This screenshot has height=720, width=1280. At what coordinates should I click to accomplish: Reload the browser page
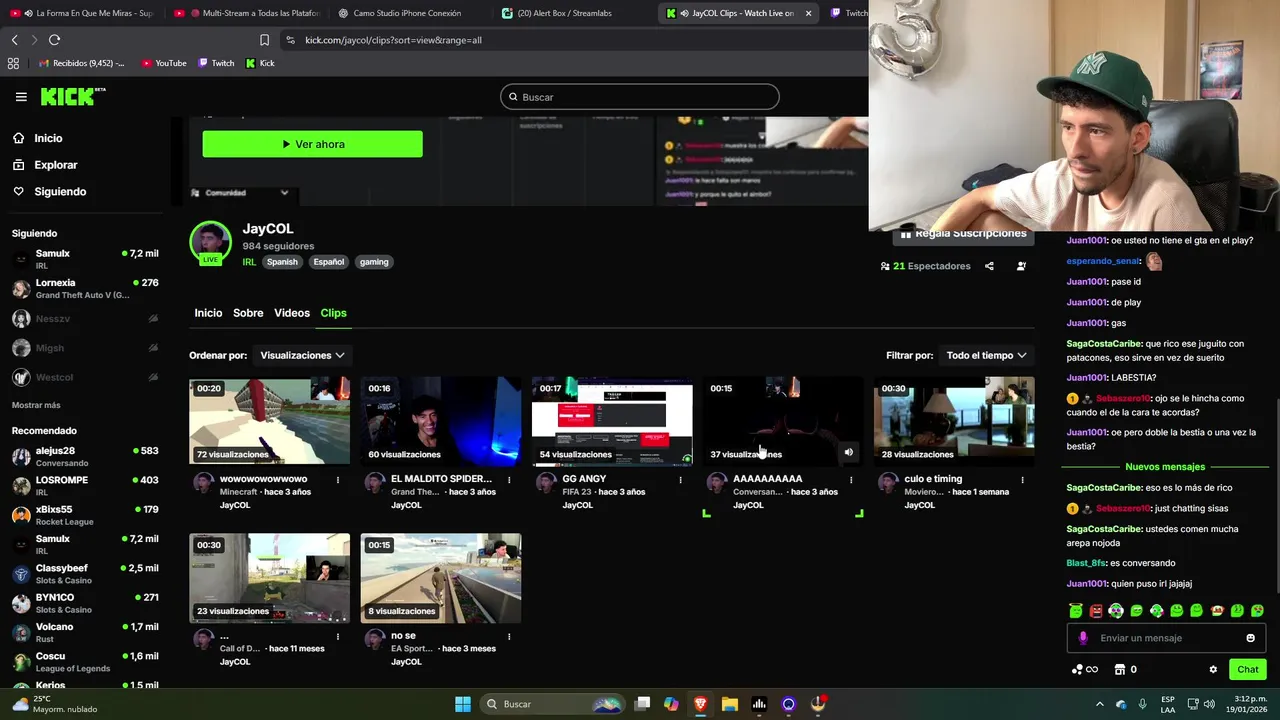coord(54,40)
